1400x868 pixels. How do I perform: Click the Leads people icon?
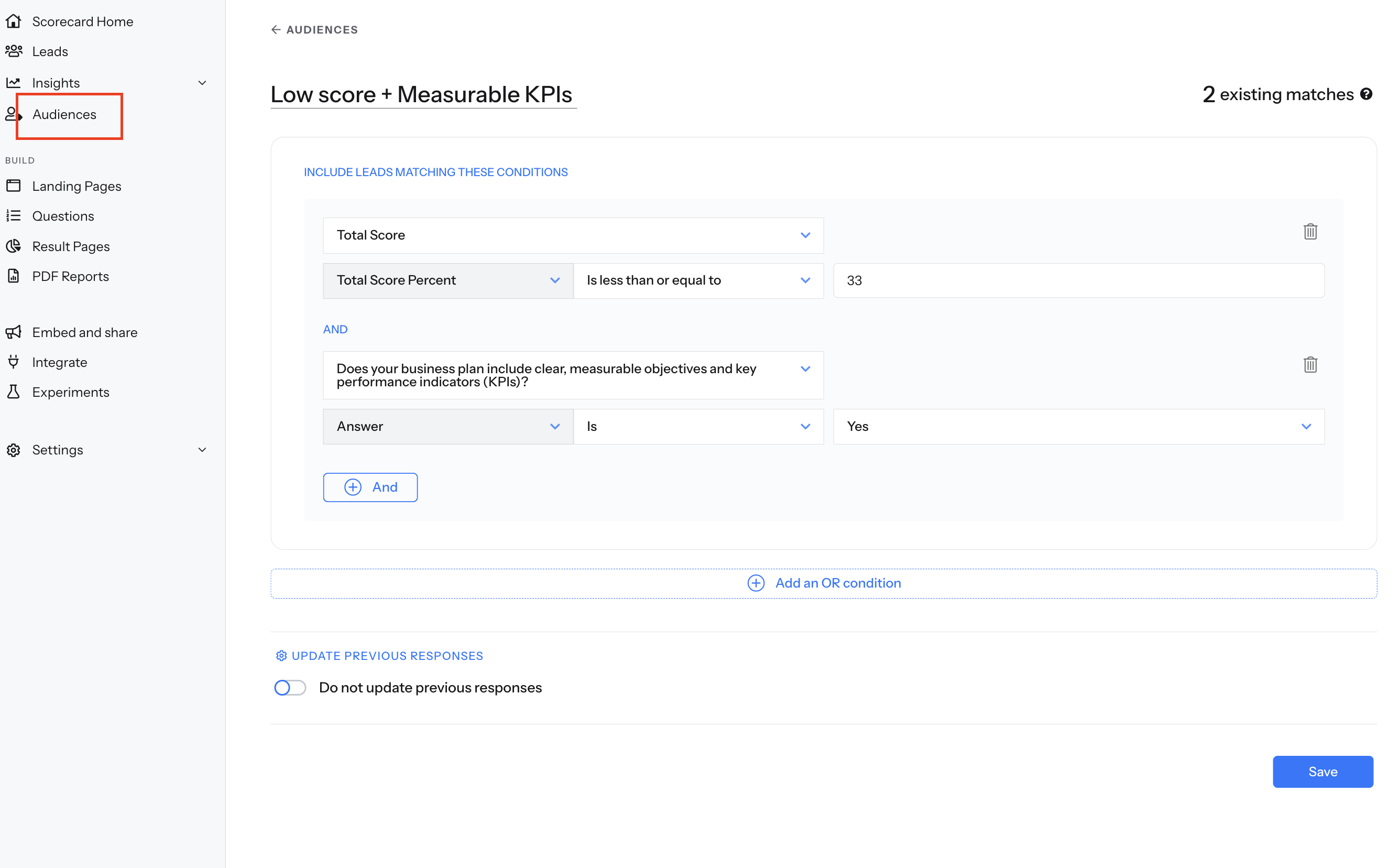[x=13, y=51]
